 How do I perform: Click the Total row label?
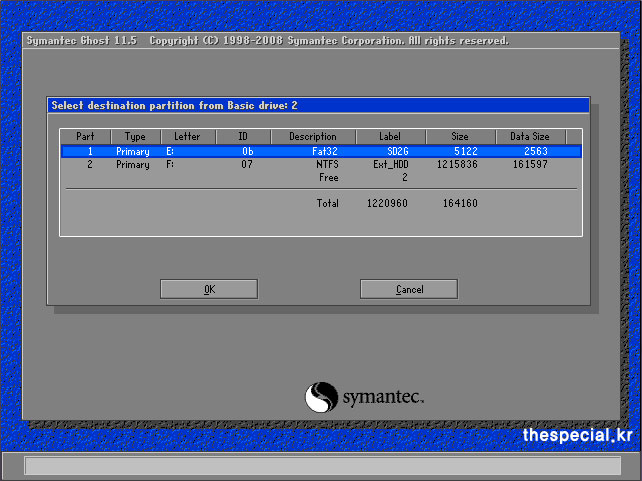point(328,203)
